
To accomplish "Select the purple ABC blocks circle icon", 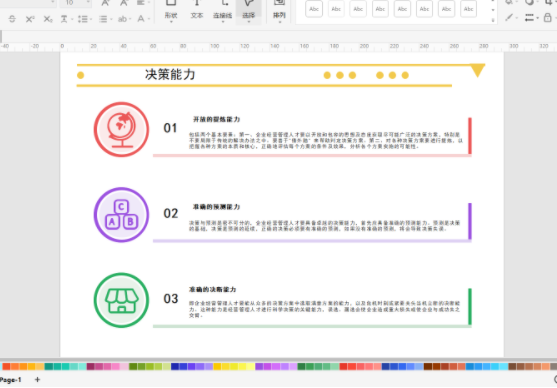I will coord(121,215).
